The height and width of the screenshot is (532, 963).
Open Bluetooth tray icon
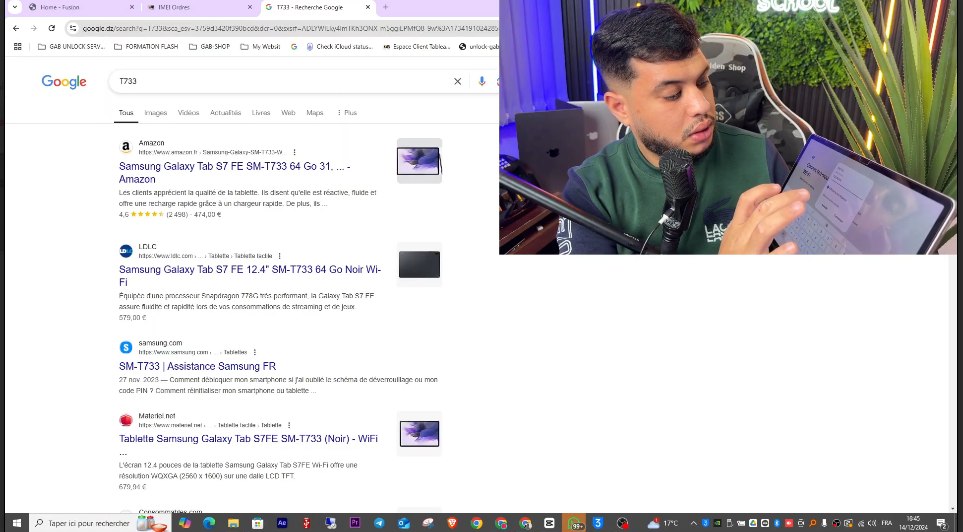coord(777,523)
